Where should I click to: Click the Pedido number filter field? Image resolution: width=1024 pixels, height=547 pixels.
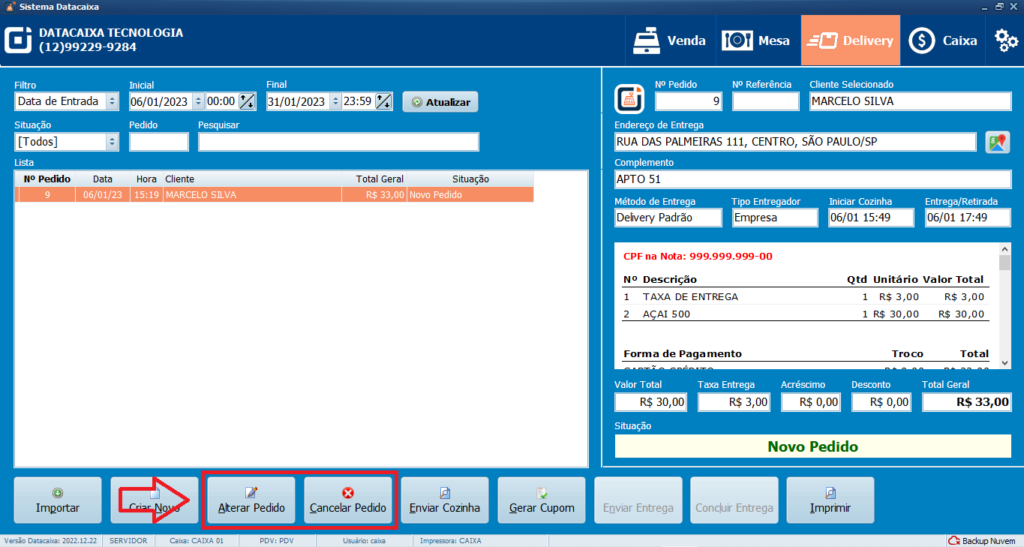point(159,142)
